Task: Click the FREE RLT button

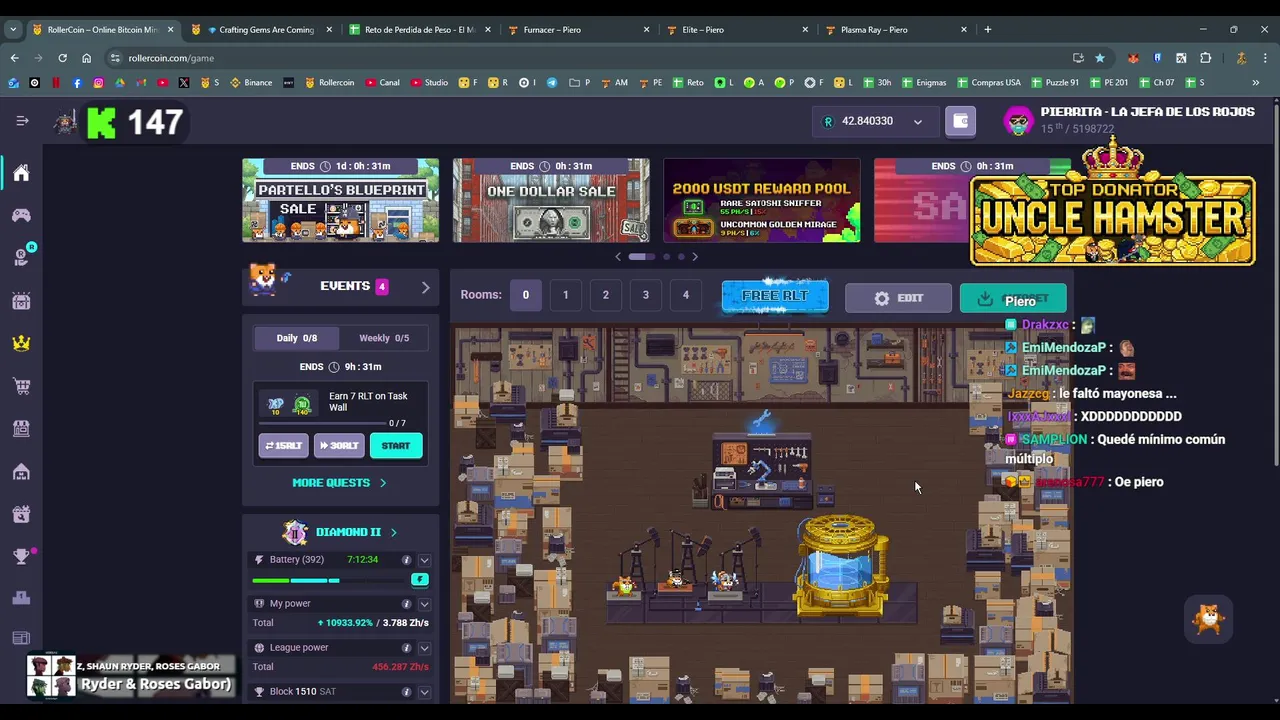Action: click(x=775, y=297)
